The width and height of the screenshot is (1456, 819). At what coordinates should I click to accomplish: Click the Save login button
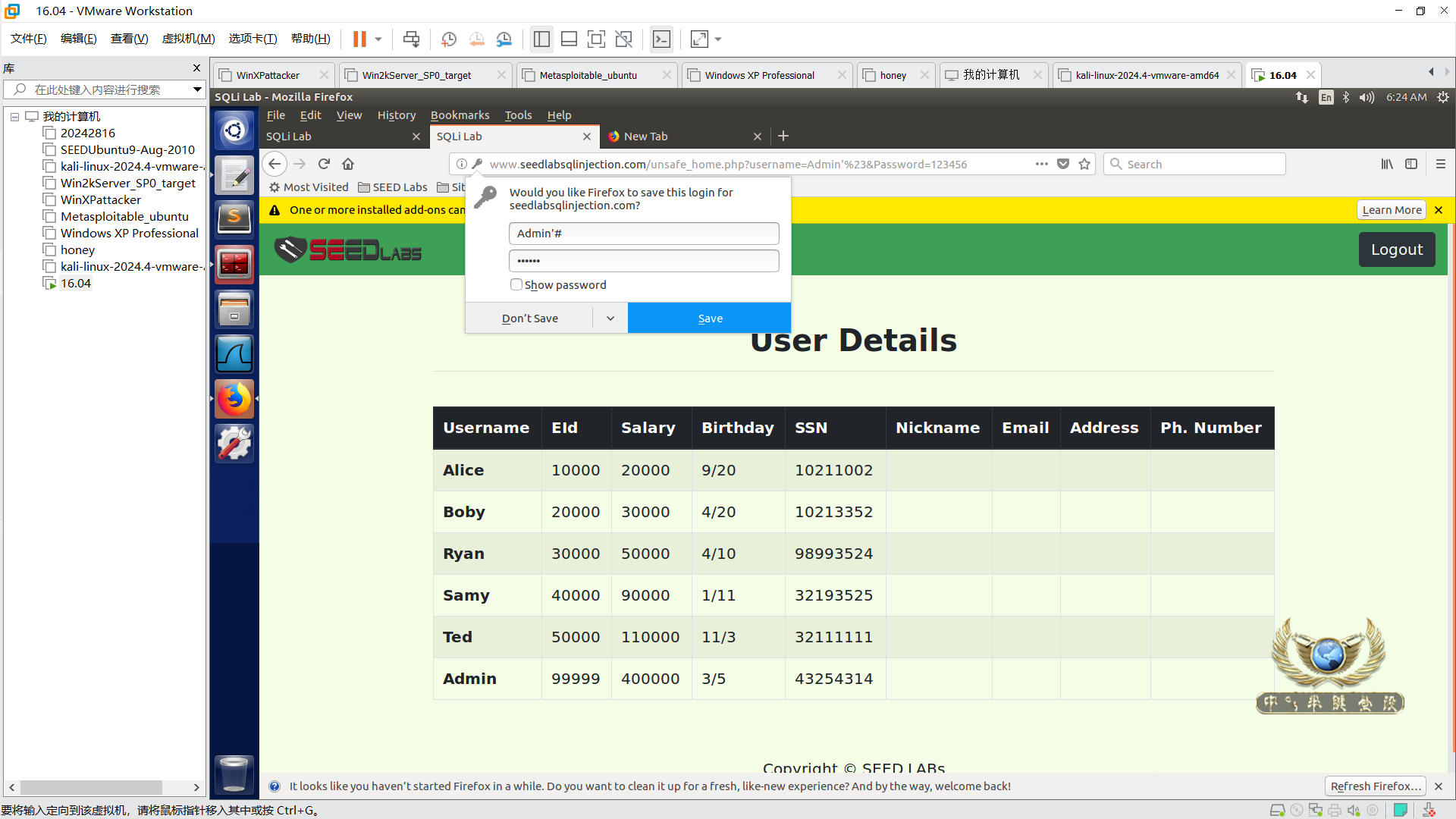coord(710,318)
